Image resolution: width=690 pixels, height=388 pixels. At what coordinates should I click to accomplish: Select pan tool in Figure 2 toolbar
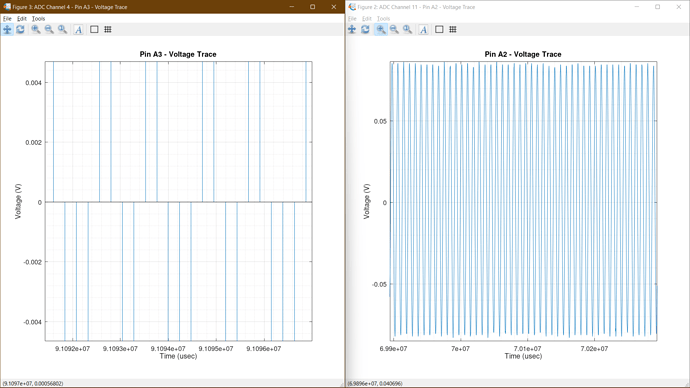click(352, 29)
